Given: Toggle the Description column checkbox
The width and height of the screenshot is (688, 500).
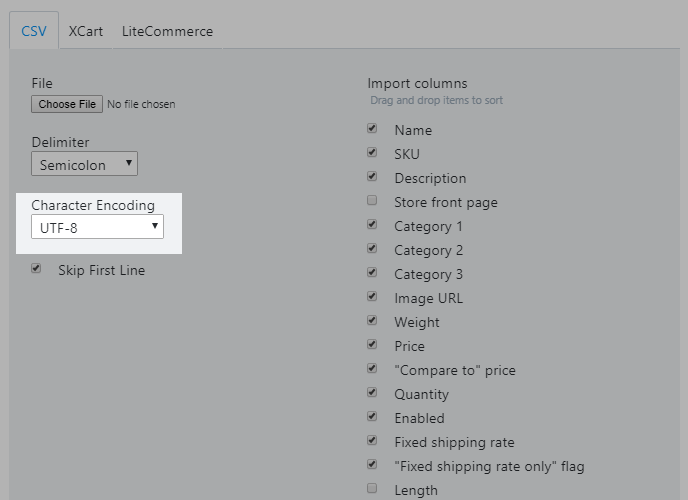Looking at the screenshot, I should click(373, 177).
